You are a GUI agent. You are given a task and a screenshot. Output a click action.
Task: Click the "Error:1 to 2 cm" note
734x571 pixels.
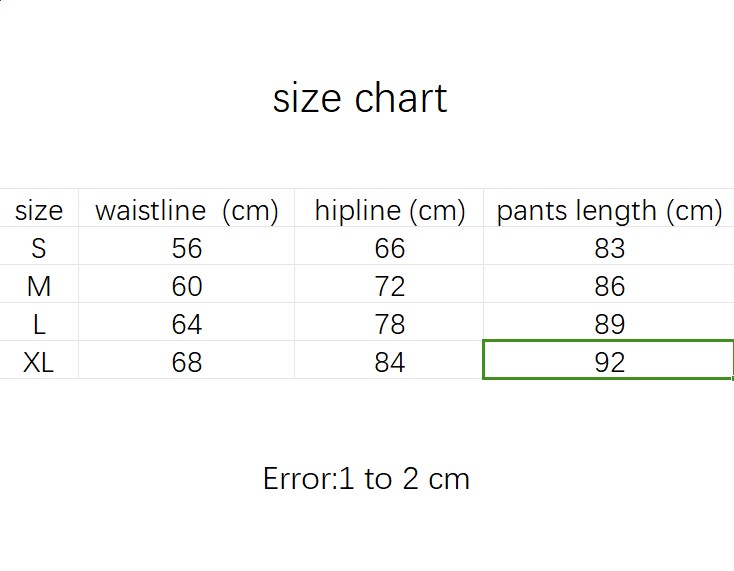coord(366,479)
